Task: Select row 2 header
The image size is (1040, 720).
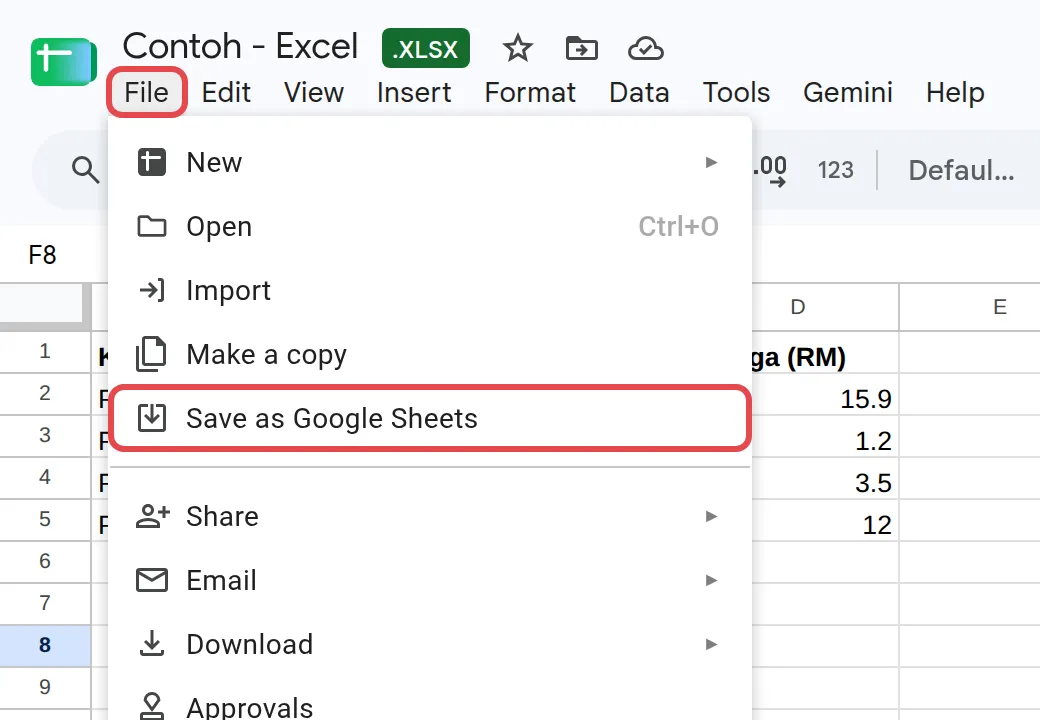Action: point(45,394)
